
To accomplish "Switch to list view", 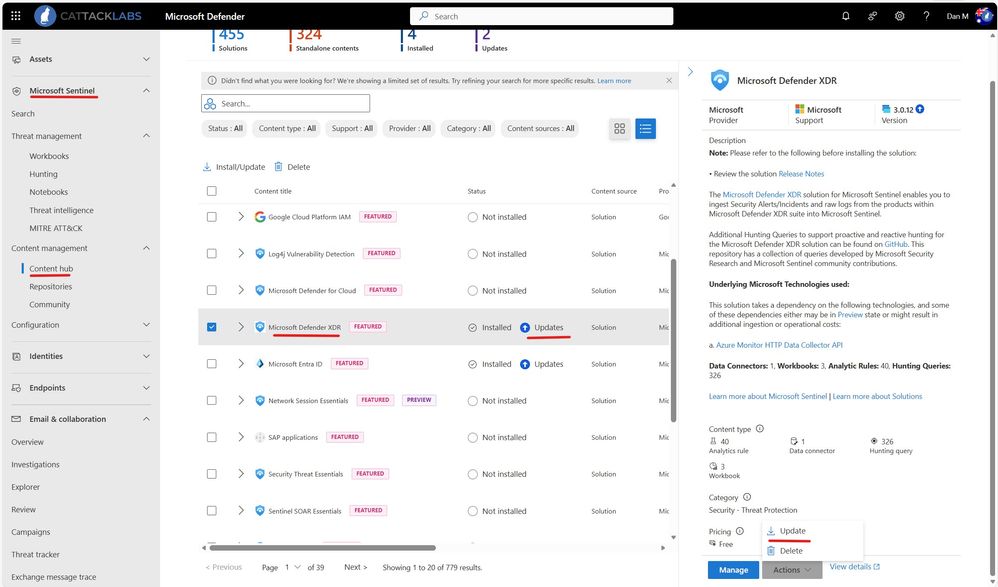I will tap(645, 129).
